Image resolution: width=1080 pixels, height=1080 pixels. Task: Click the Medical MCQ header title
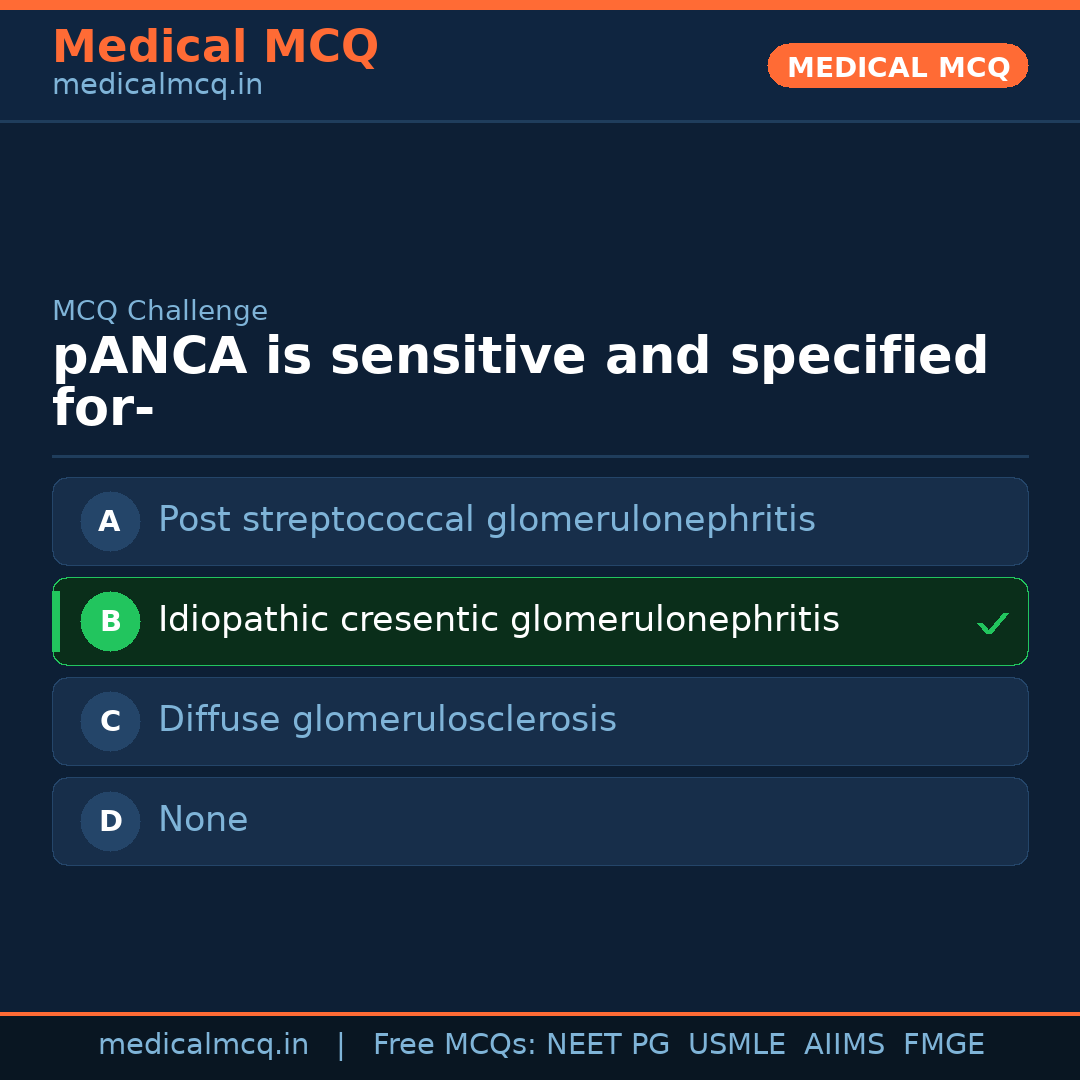[x=215, y=47]
